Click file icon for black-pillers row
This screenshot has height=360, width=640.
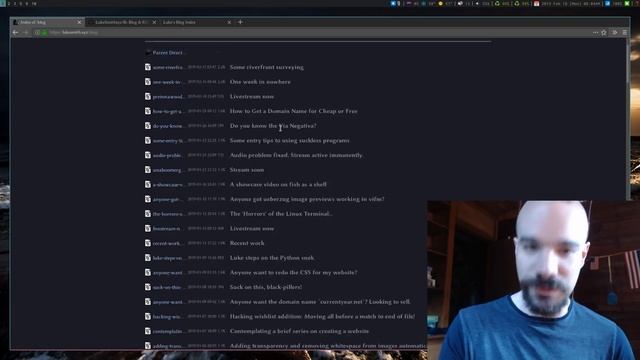click(148, 287)
